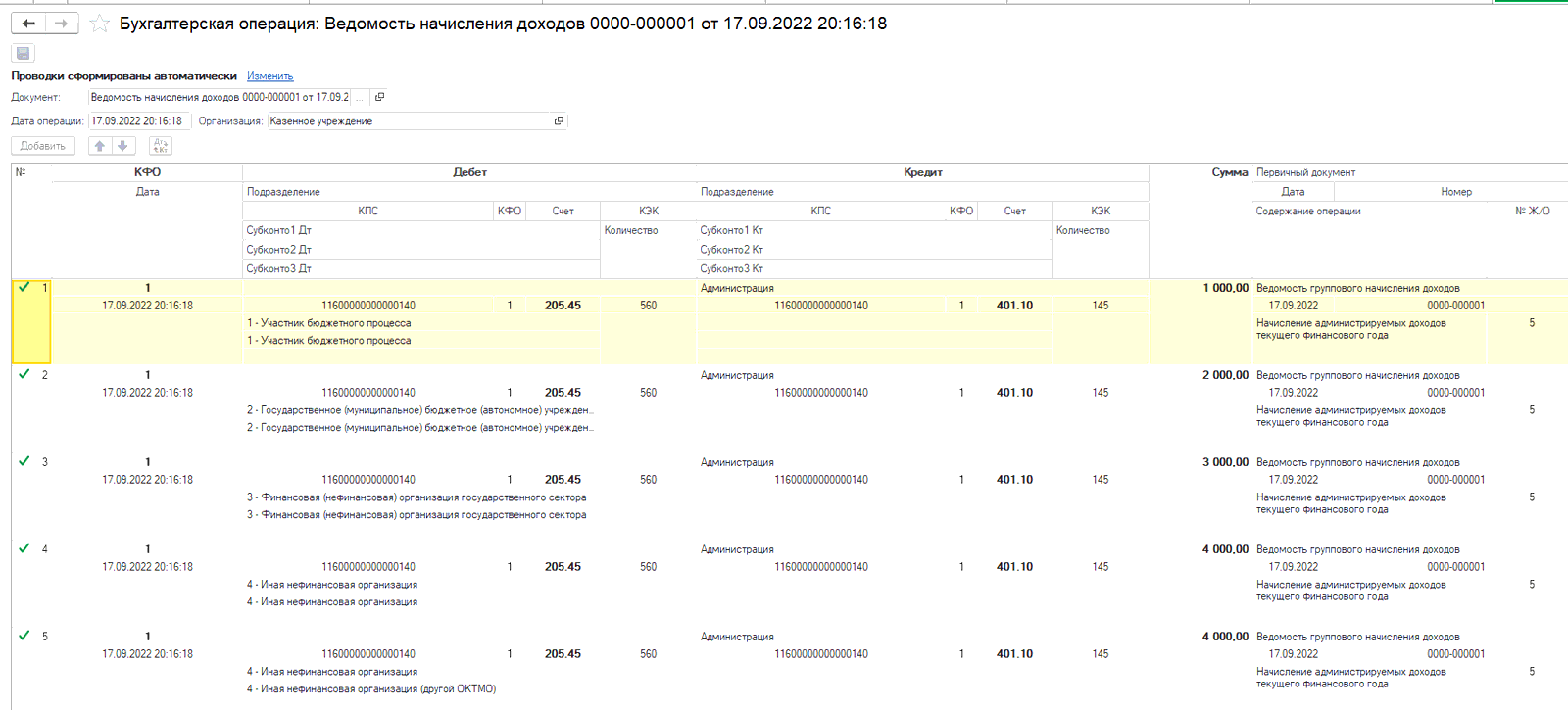Screen dimensions: 1568x710
Task: Open the linked document via Документ field icon
Action: (x=380, y=97)
